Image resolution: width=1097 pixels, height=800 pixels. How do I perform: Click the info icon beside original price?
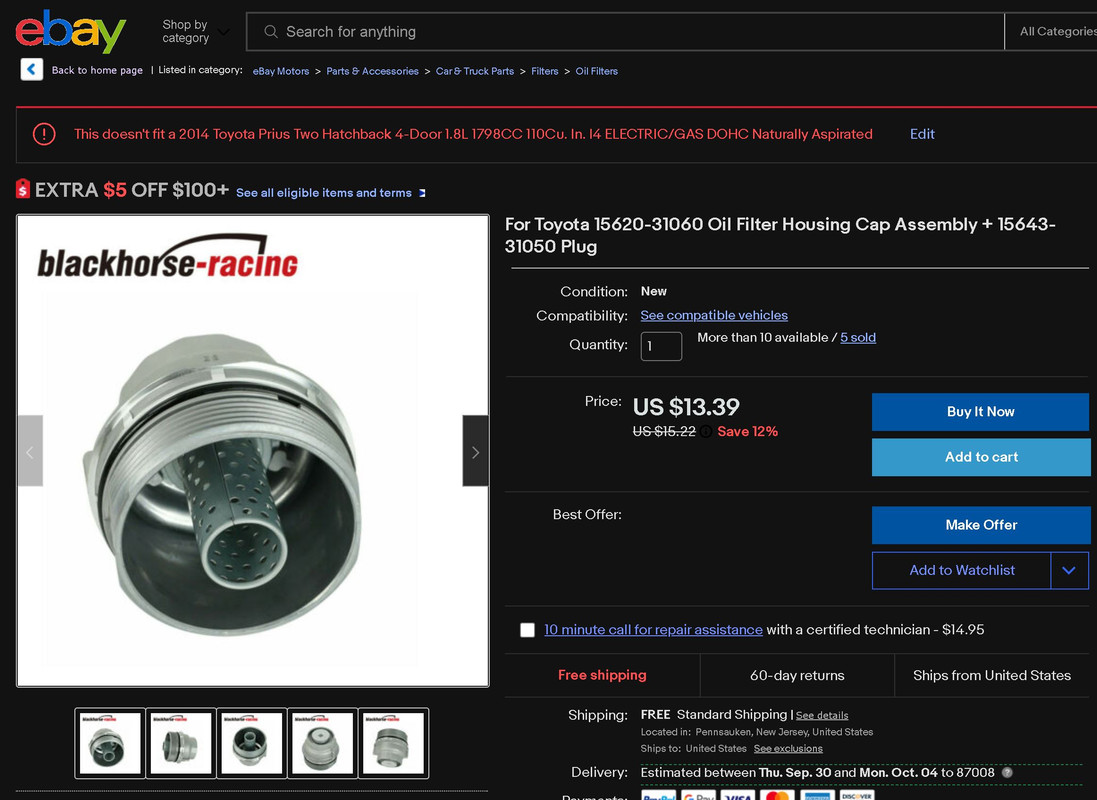pos(707,431)
